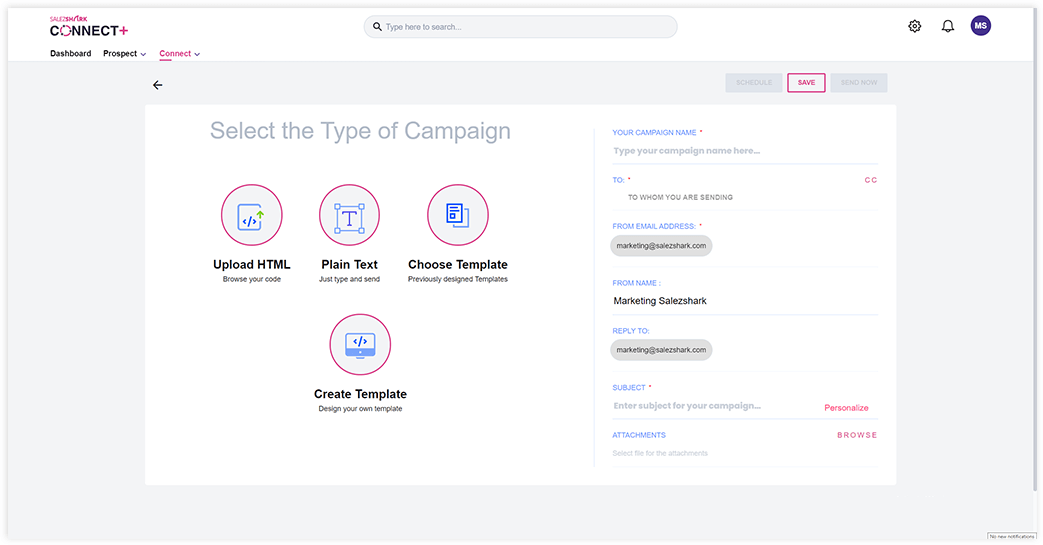Go back using the left arrow
1043x545 pixels.
coord(157,85)
